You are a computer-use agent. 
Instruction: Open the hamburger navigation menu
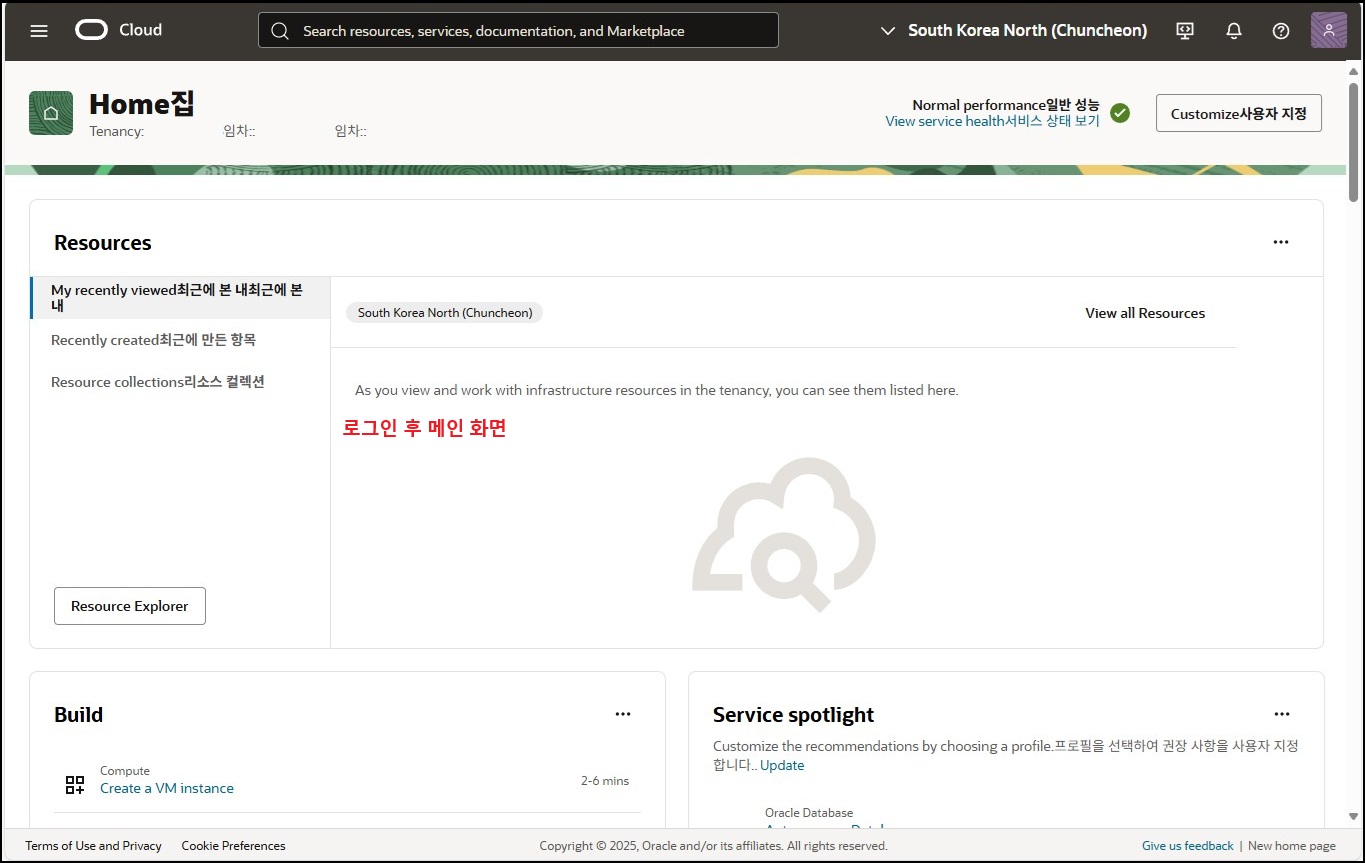pos(39,30)
